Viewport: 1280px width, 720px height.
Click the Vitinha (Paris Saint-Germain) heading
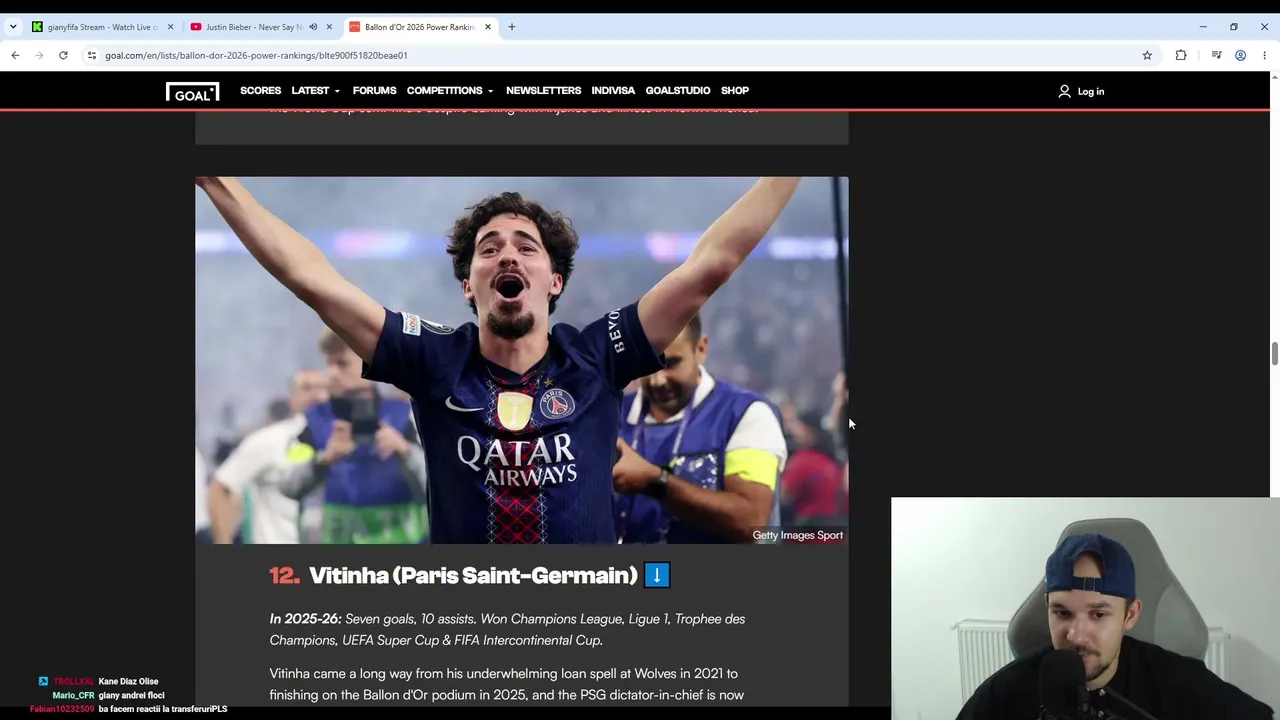tap(473, 575)
